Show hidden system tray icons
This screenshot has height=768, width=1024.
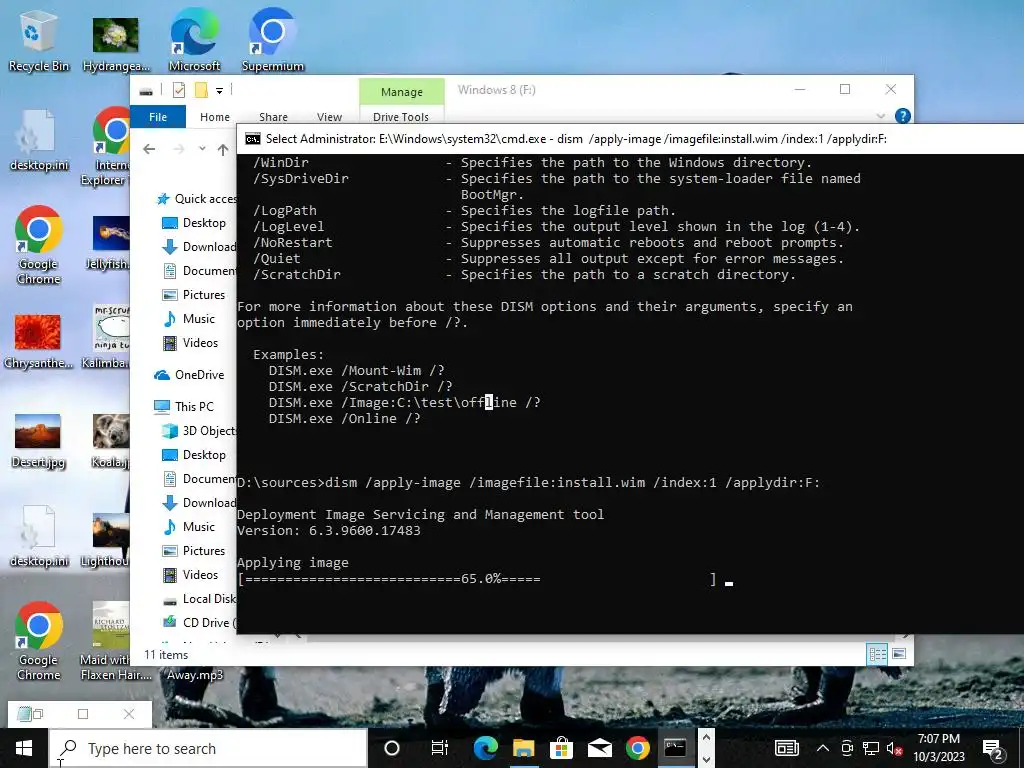pyautogui.click(x=823, y=748)
